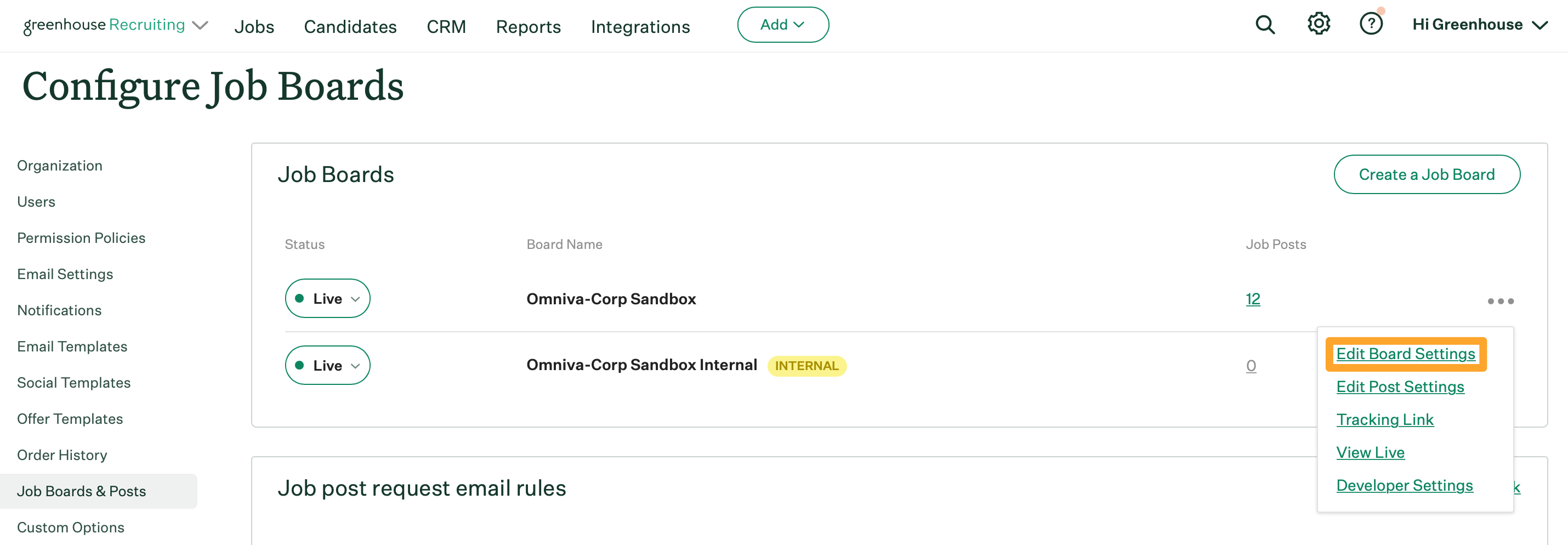Click the Job Boards section heading
Viewport: 1568px width, 545px height.
pos(336,175)
